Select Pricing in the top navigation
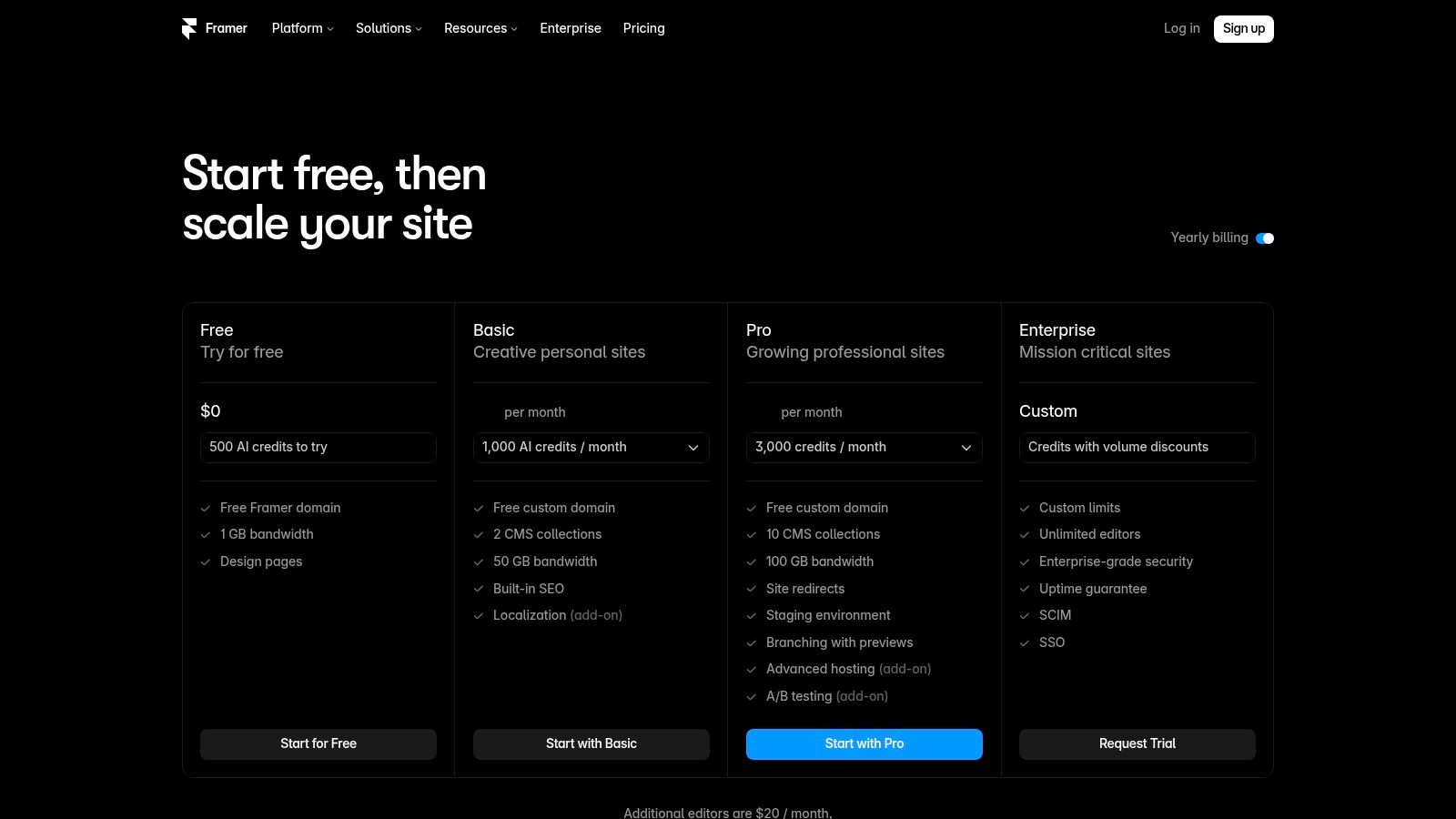Screen dimensions: 1456x819 pos(644,28)
